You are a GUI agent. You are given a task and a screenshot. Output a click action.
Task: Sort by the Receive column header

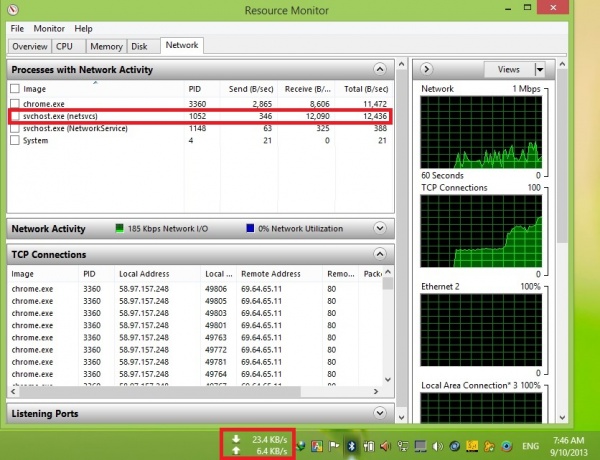tap(307, 89)
